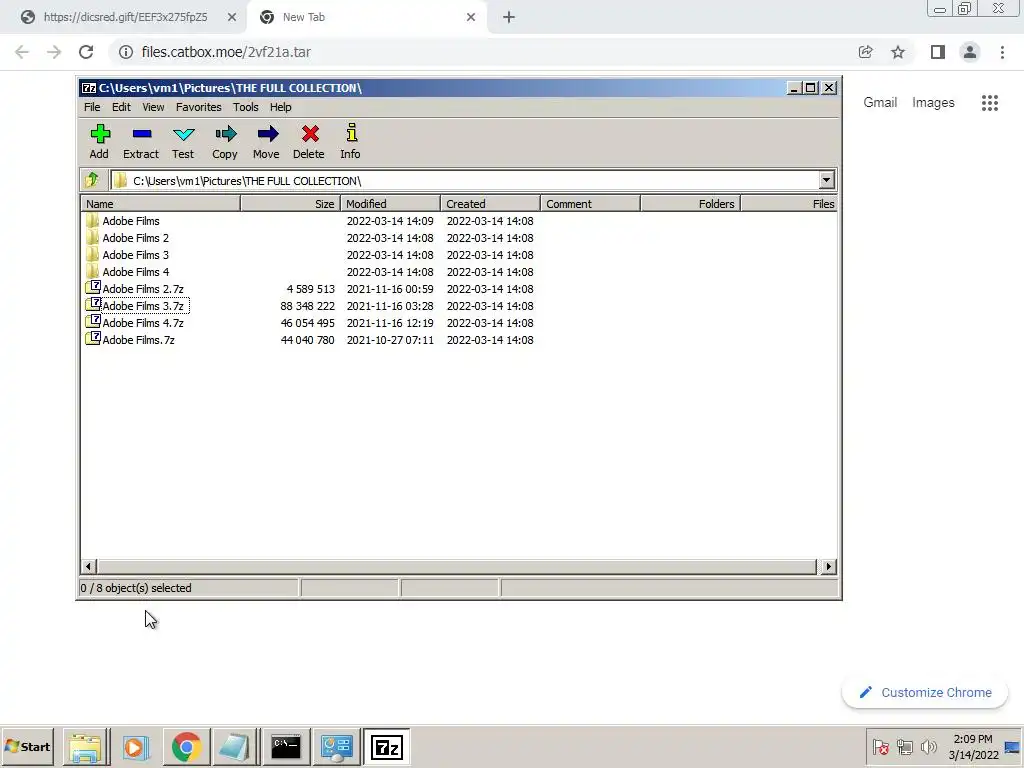Run the Test archive tool
Viewport: 1024px width, 768px height.
(183, 141)
